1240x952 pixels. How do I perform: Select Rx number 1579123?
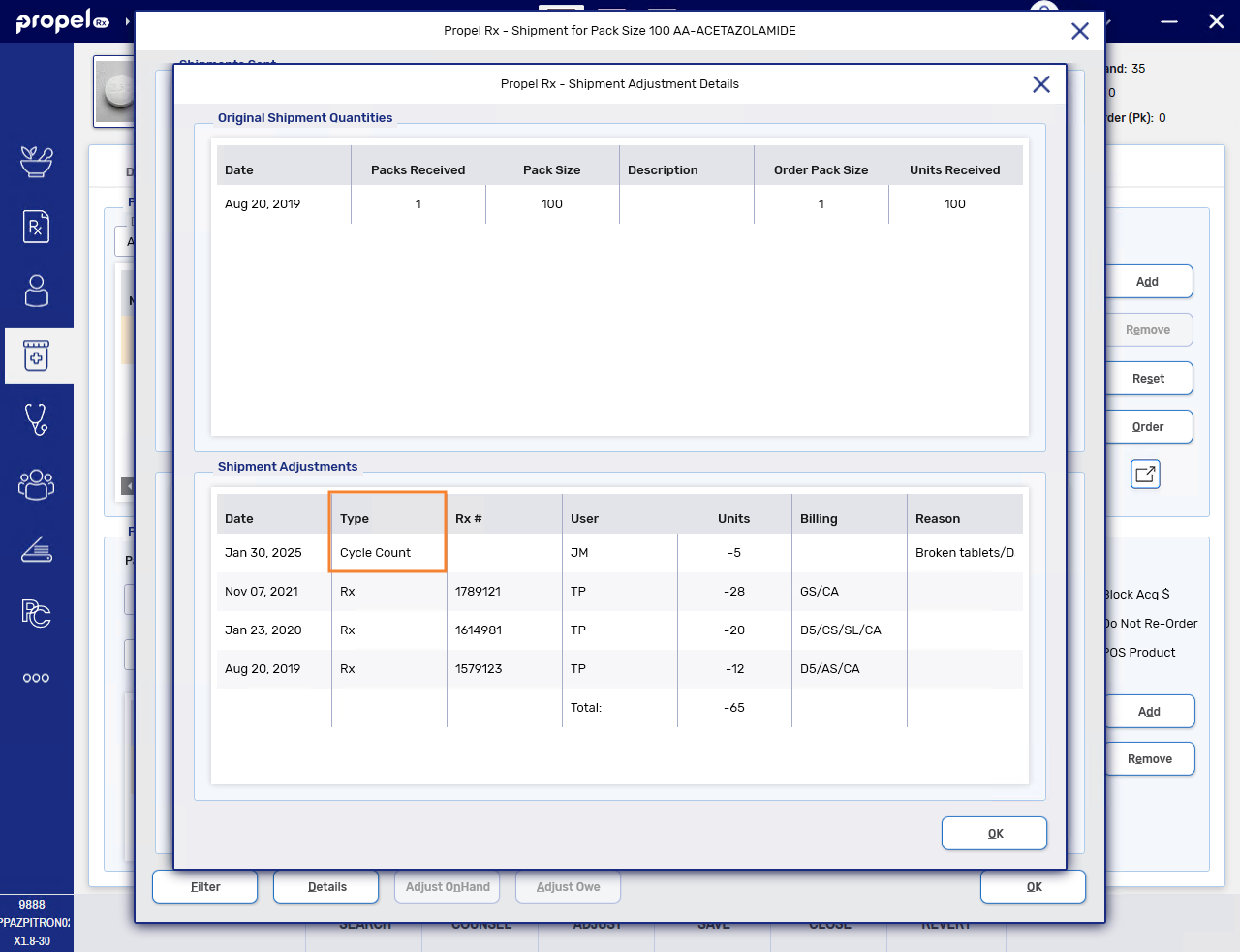coord(479,668)
